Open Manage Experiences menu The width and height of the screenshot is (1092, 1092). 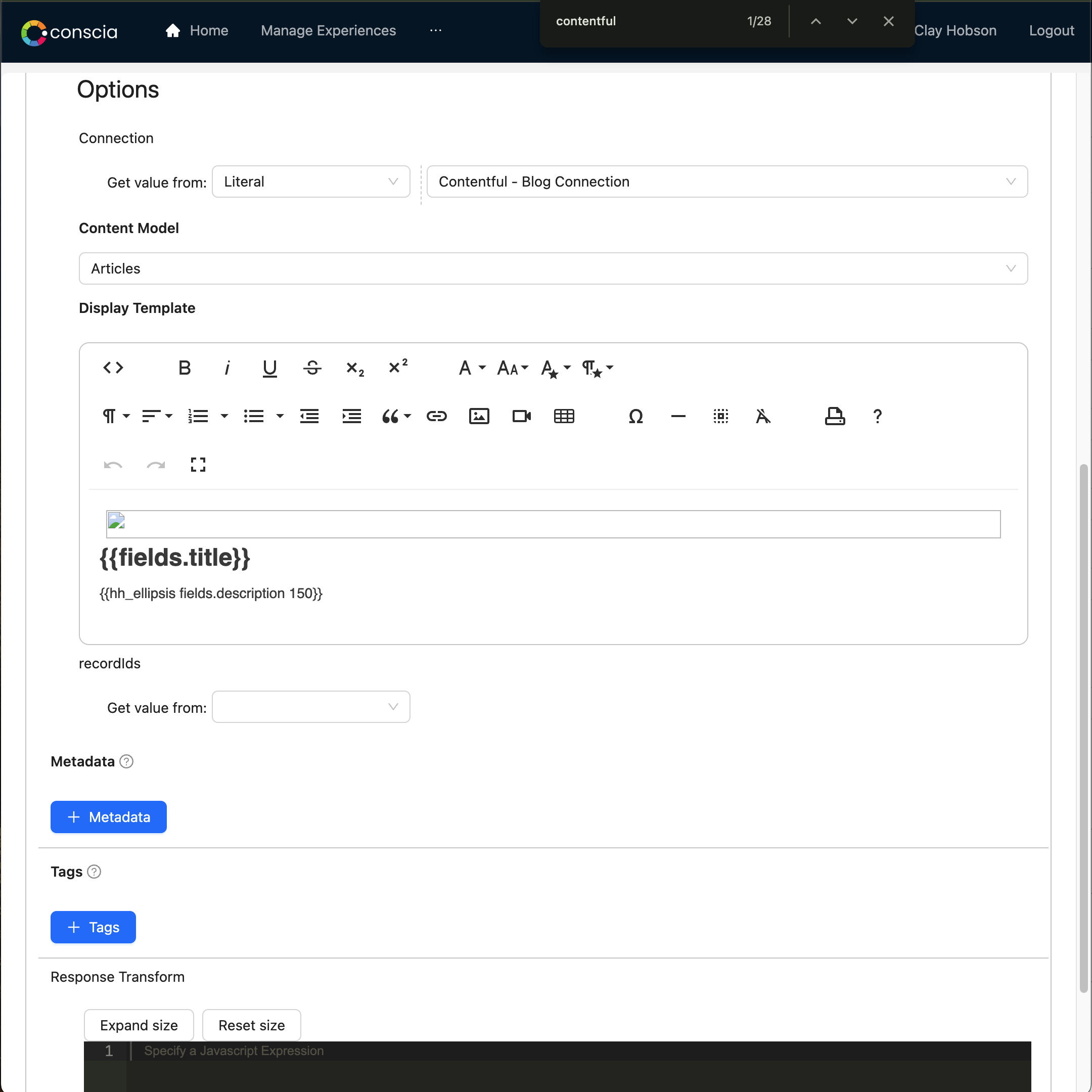(x=329, y=30)
